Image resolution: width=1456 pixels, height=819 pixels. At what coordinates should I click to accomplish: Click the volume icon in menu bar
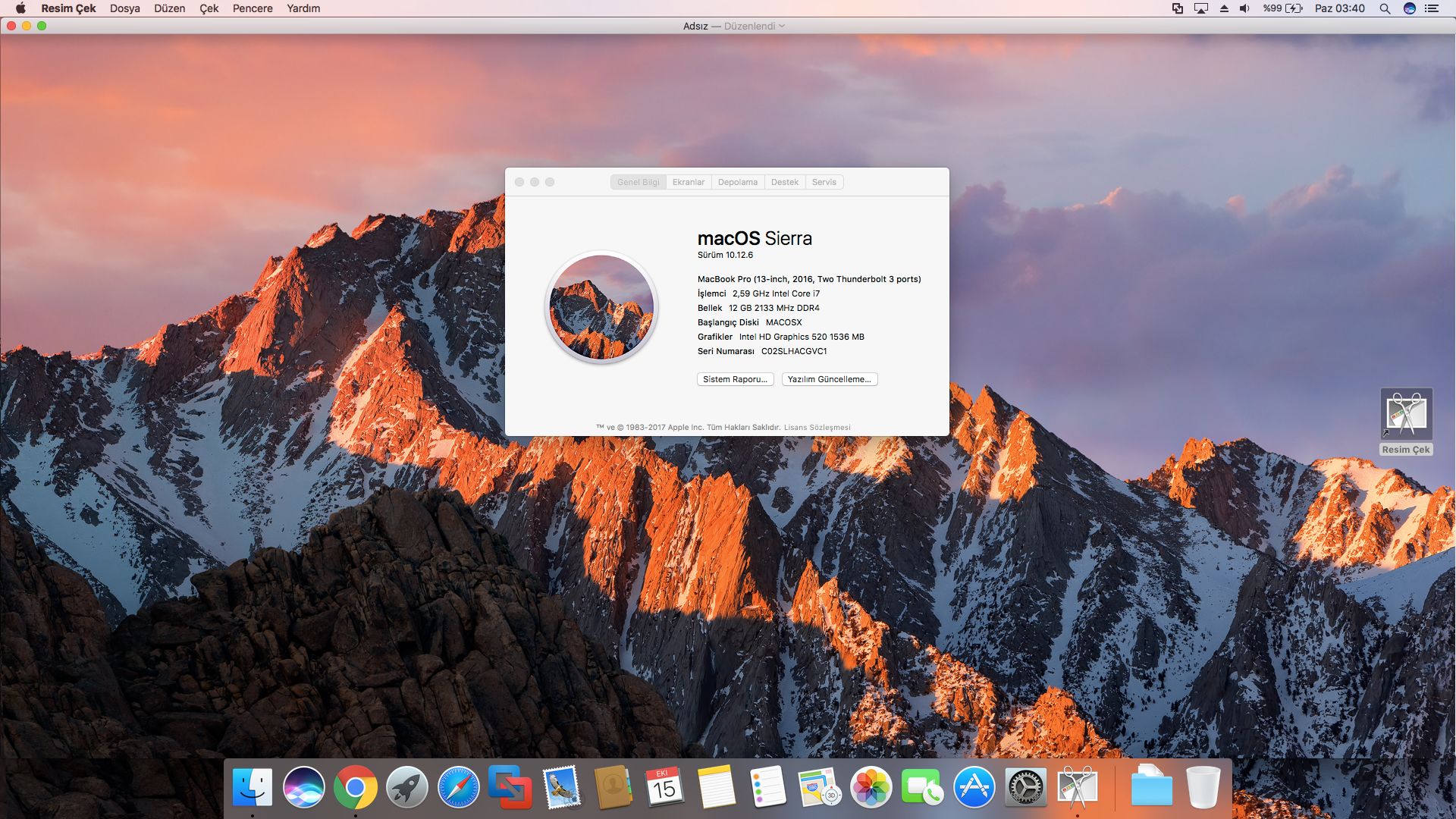tap(1244, 8)
